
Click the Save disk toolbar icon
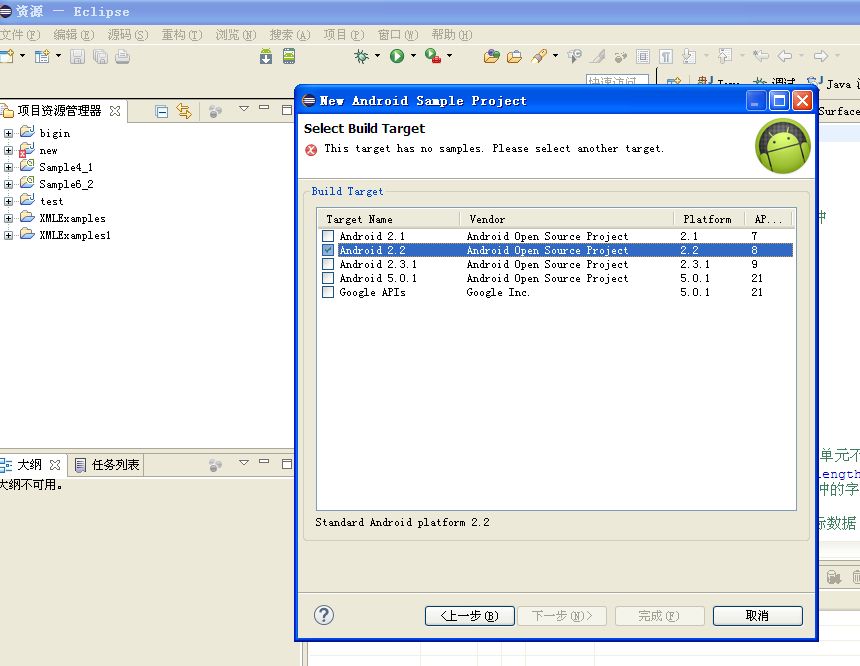(77, 56)
